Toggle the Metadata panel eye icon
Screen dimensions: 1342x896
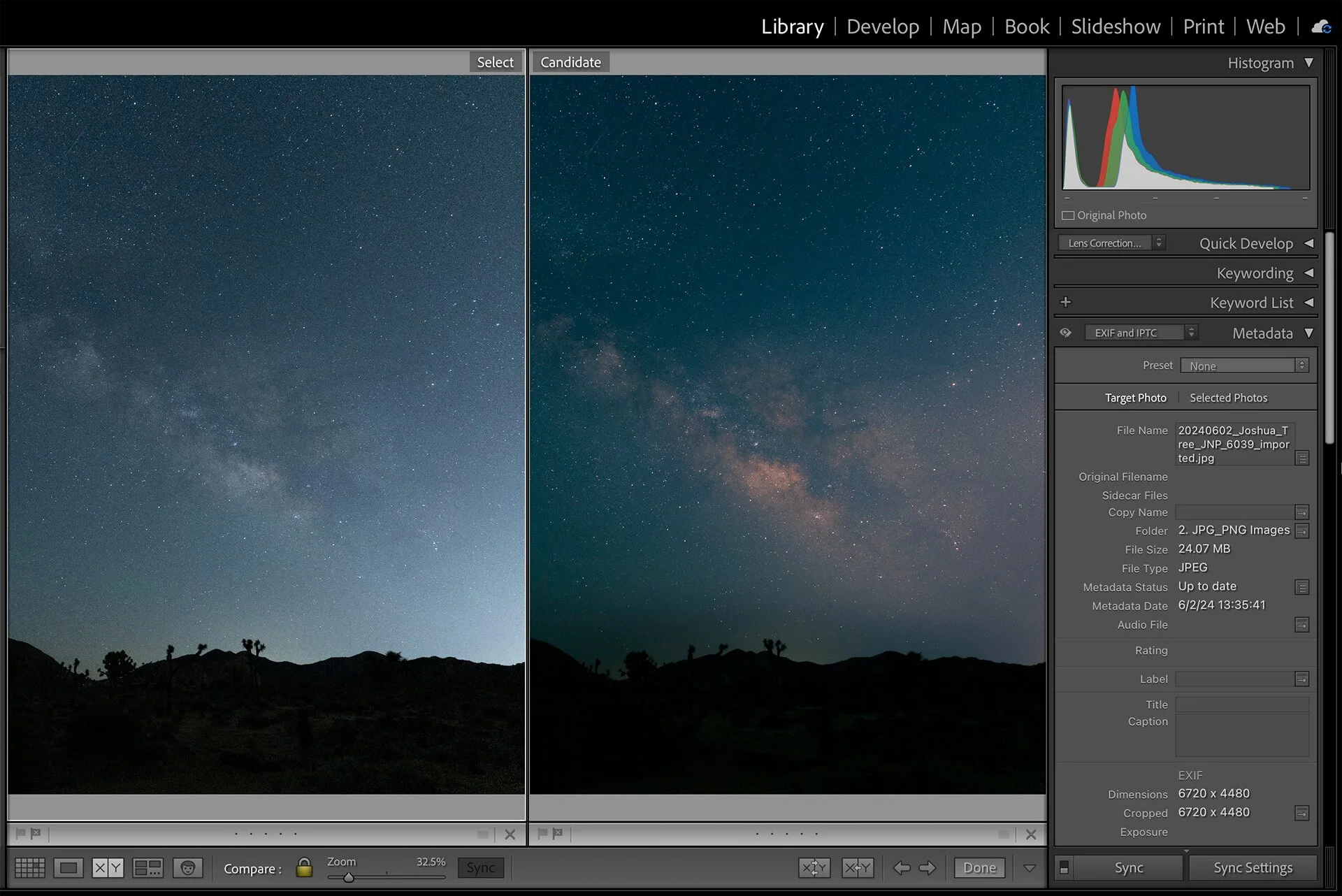pos(1065,333)
